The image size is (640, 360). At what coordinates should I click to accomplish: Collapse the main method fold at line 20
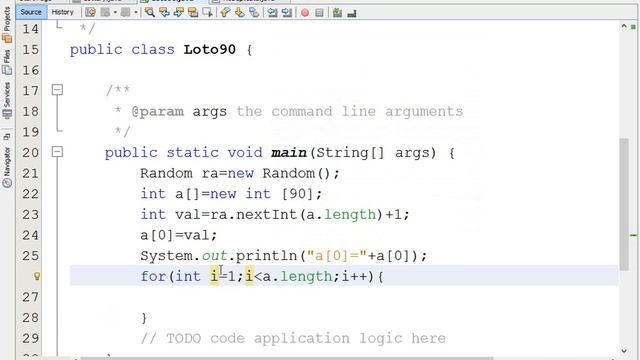point(58,152)
